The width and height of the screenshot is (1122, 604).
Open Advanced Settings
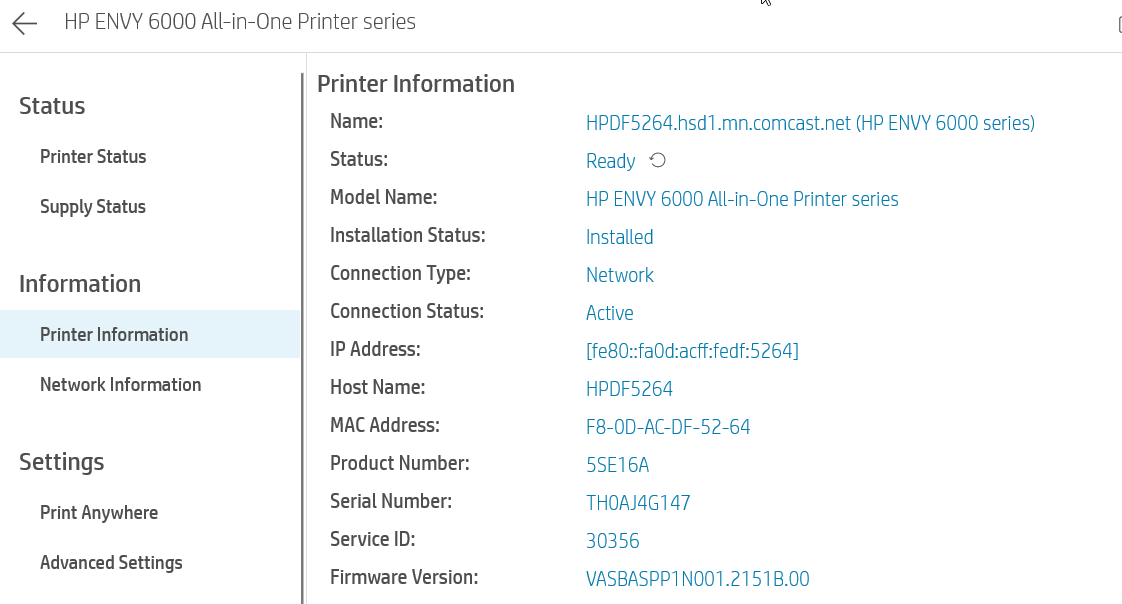[x=111, y=562]
